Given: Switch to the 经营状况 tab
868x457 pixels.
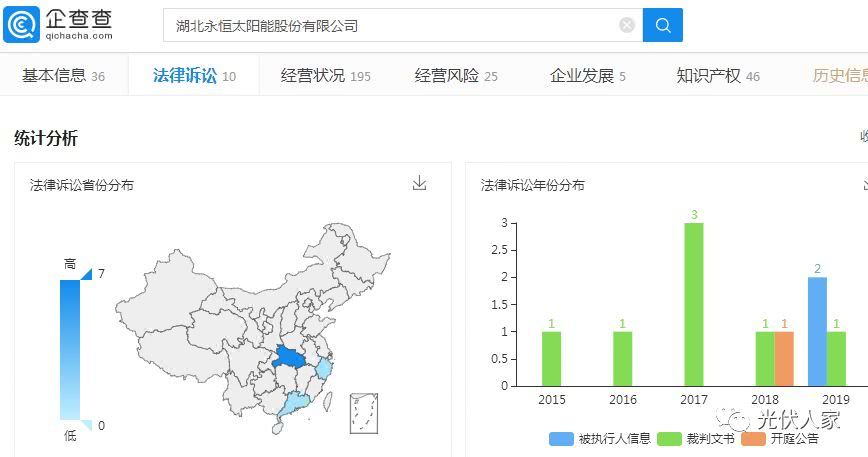Looking at the screenshot, I should point(325,76).
